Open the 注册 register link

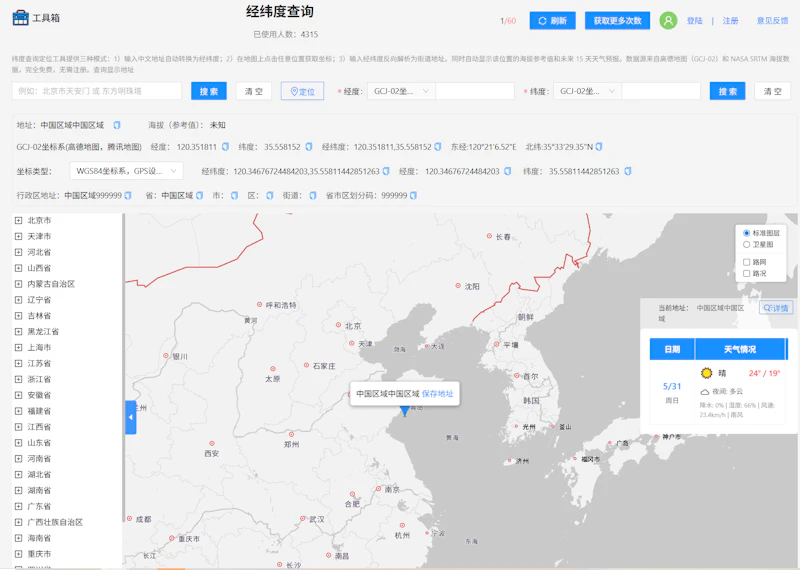730,21
